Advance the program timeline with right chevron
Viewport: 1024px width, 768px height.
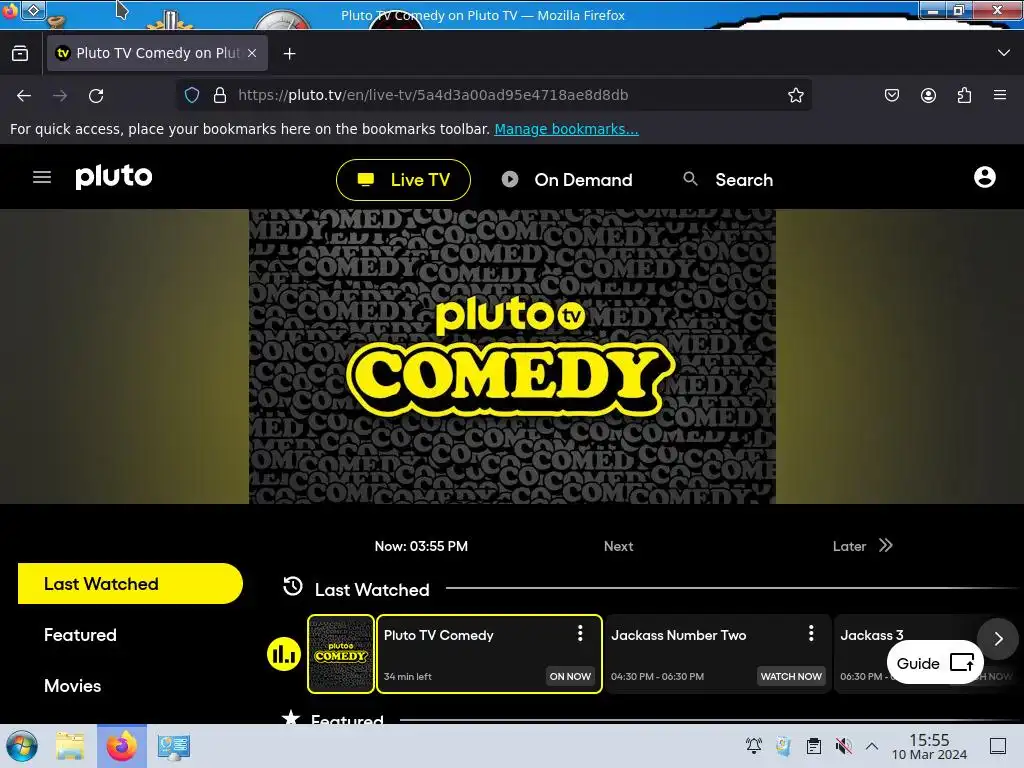click(998, 639)
